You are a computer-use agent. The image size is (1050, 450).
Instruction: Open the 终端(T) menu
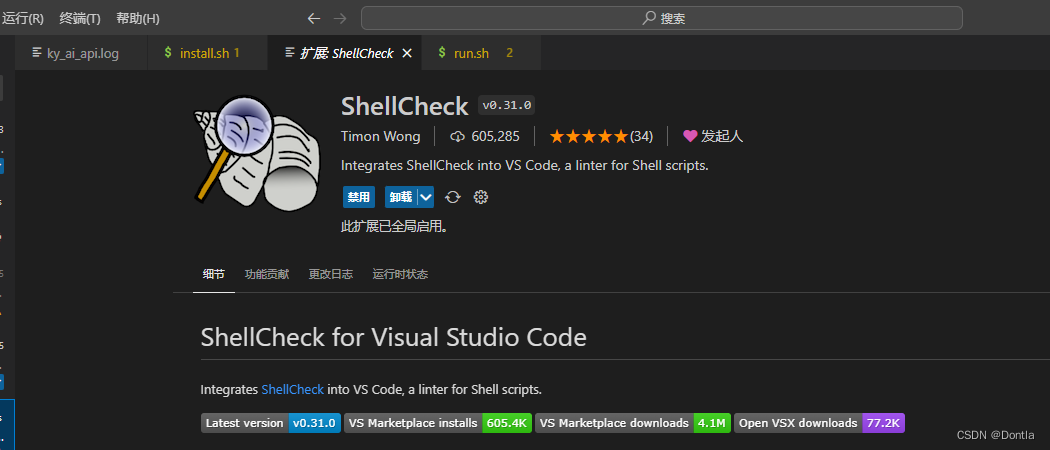pyautogui.click(x=80, y=18)
